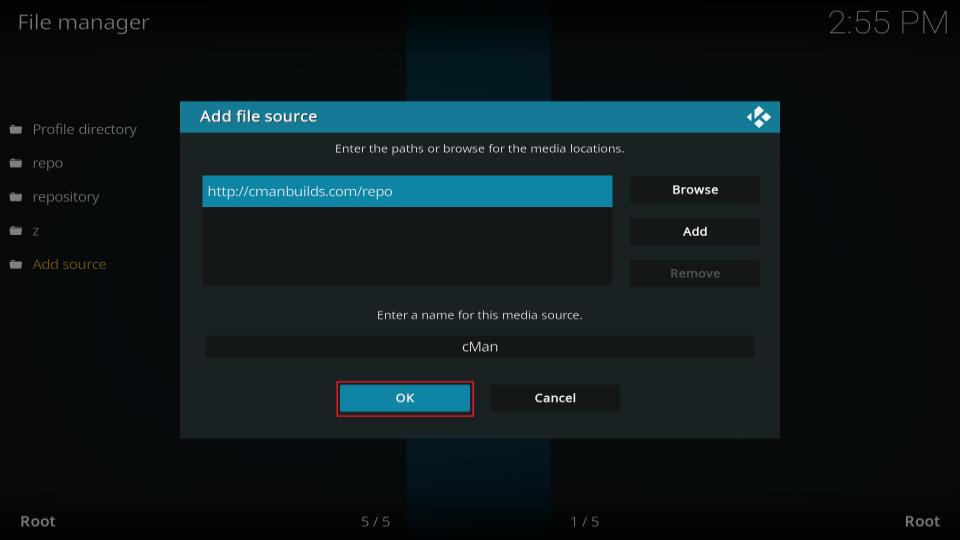The height and width of the screenshot is (540, 960).
Task: Click the 2:55 PM clock
Action: tap(888, 24)
